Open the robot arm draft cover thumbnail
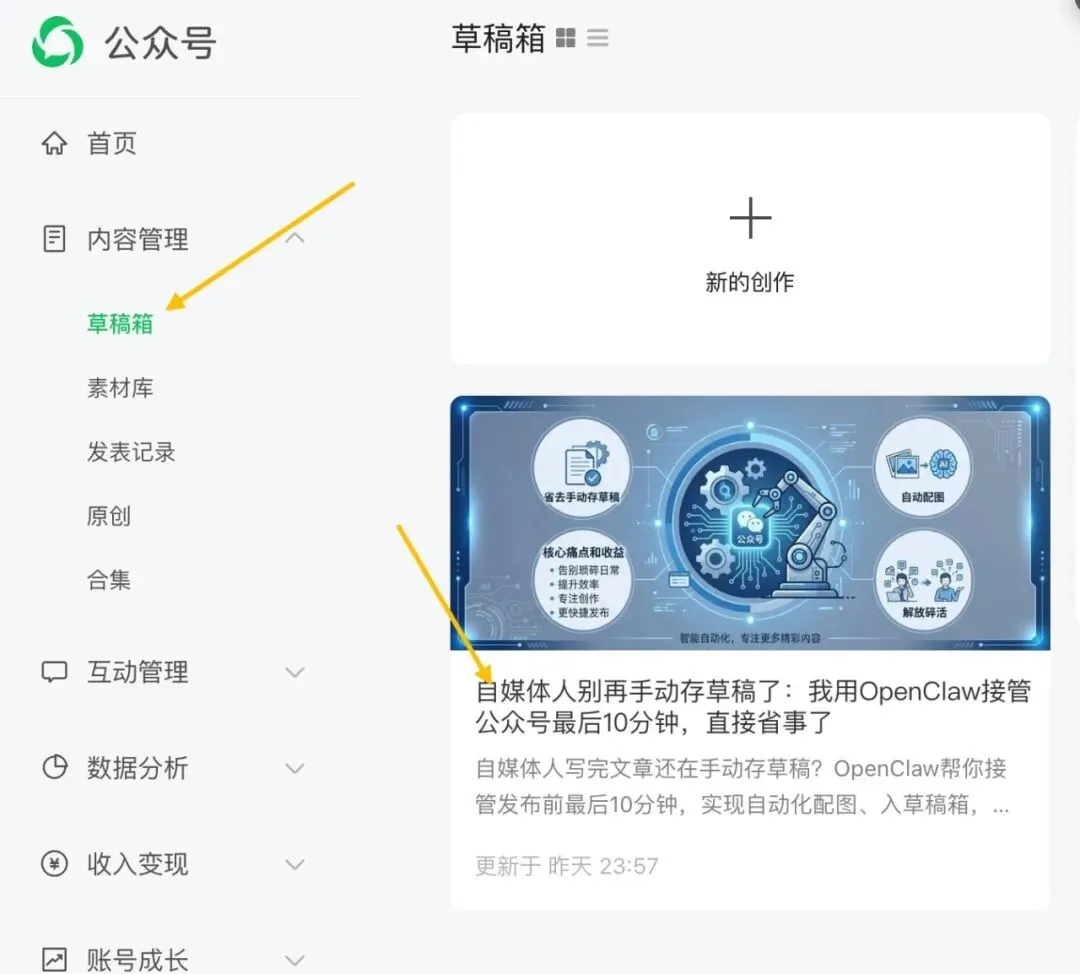This screenshot has width=1080, height=974. tap(750, 523)
